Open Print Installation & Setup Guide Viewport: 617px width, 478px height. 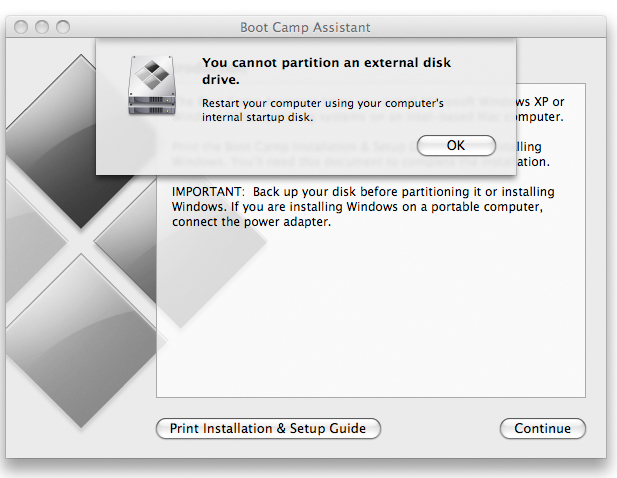point(268,428)
